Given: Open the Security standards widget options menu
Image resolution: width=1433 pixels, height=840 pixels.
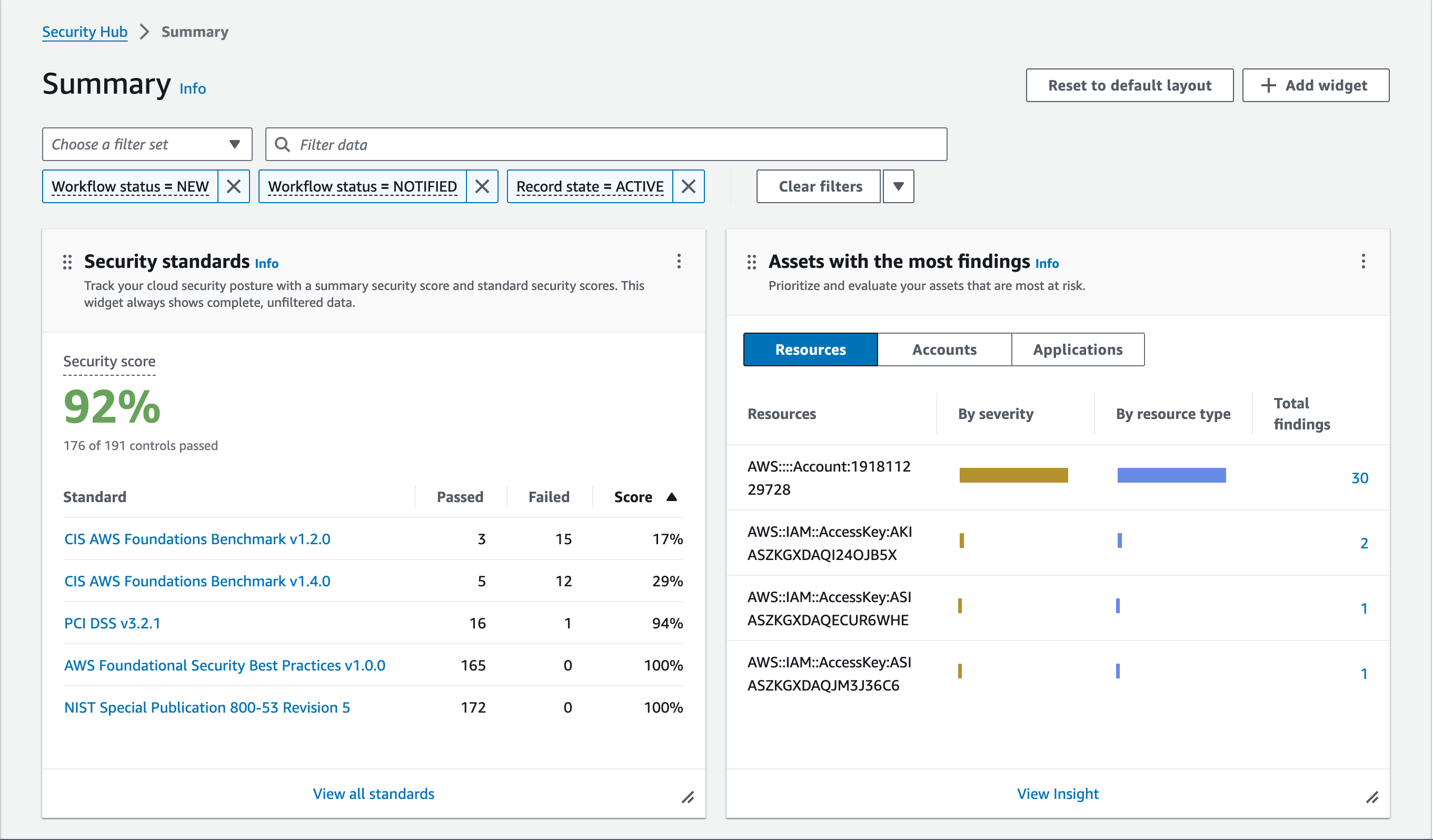Looking at the screenshot, I should pos(679,261).
